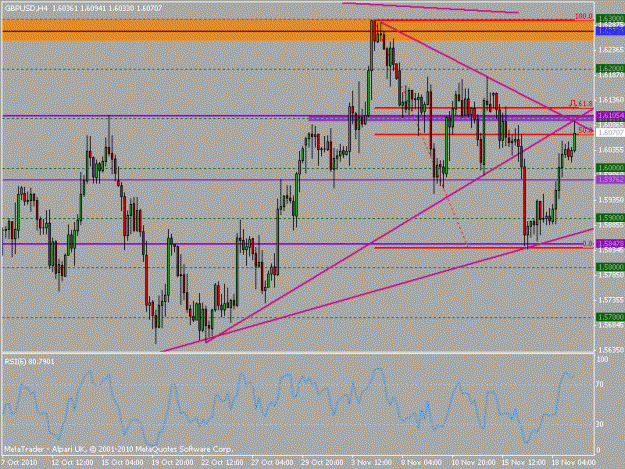Click the 61.8 Fibonacci level label
The width and height of the screenshot is (625, 469).
pyautogui.click(x=584, y=104)
